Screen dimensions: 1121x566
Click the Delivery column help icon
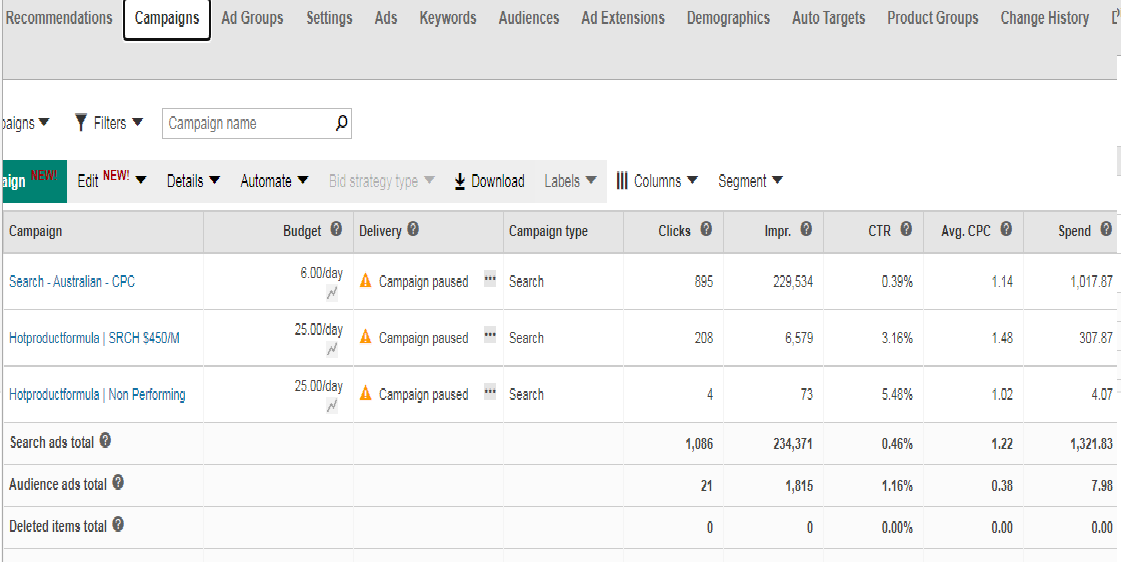pyautogui.click(x=413, y=230)
